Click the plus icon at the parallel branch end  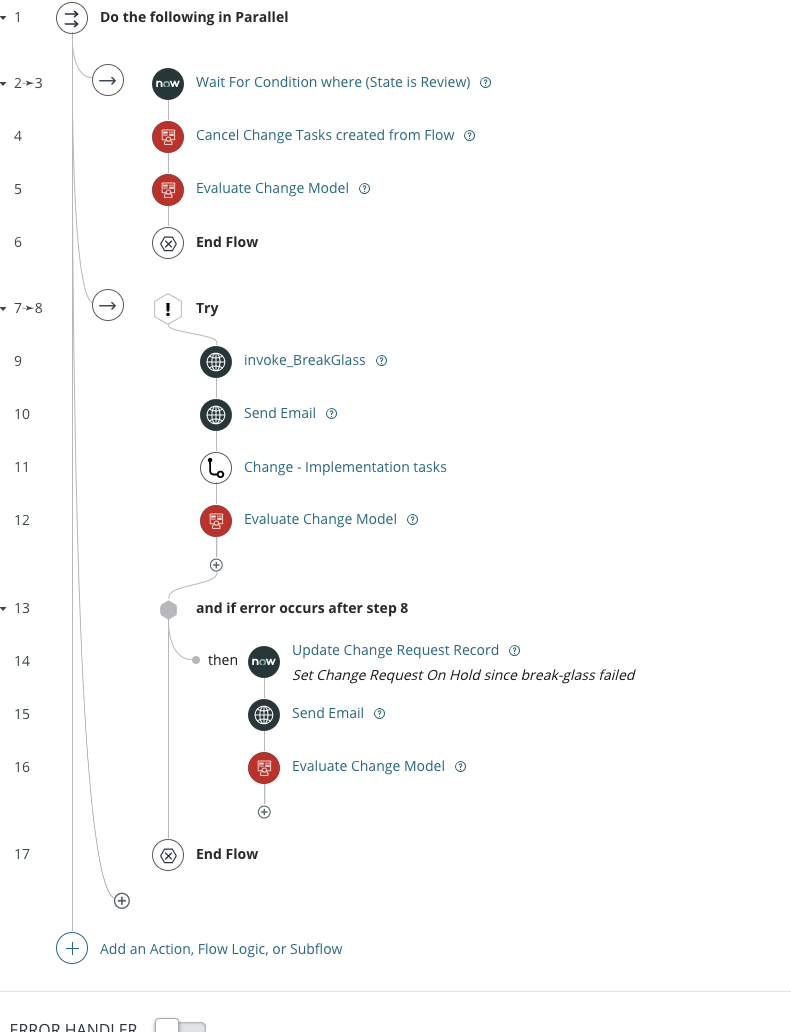click(x=121, y=900)
